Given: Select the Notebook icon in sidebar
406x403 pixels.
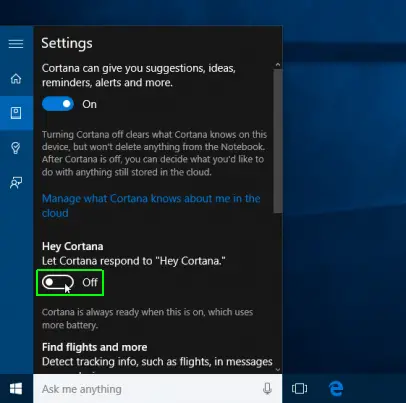Looking at the screenshot, I should pos(16,113).
